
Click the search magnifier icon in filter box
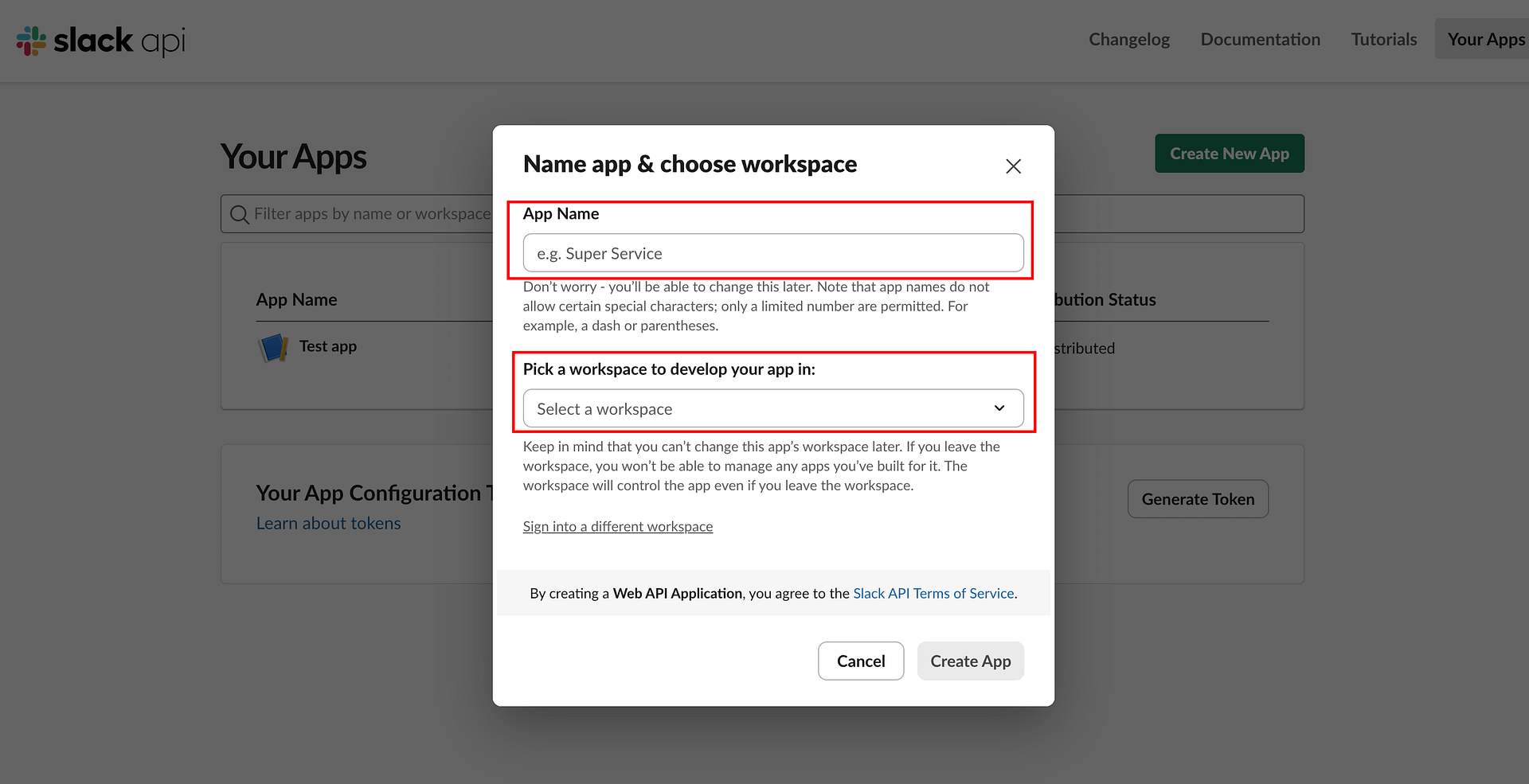coord(239,214)
